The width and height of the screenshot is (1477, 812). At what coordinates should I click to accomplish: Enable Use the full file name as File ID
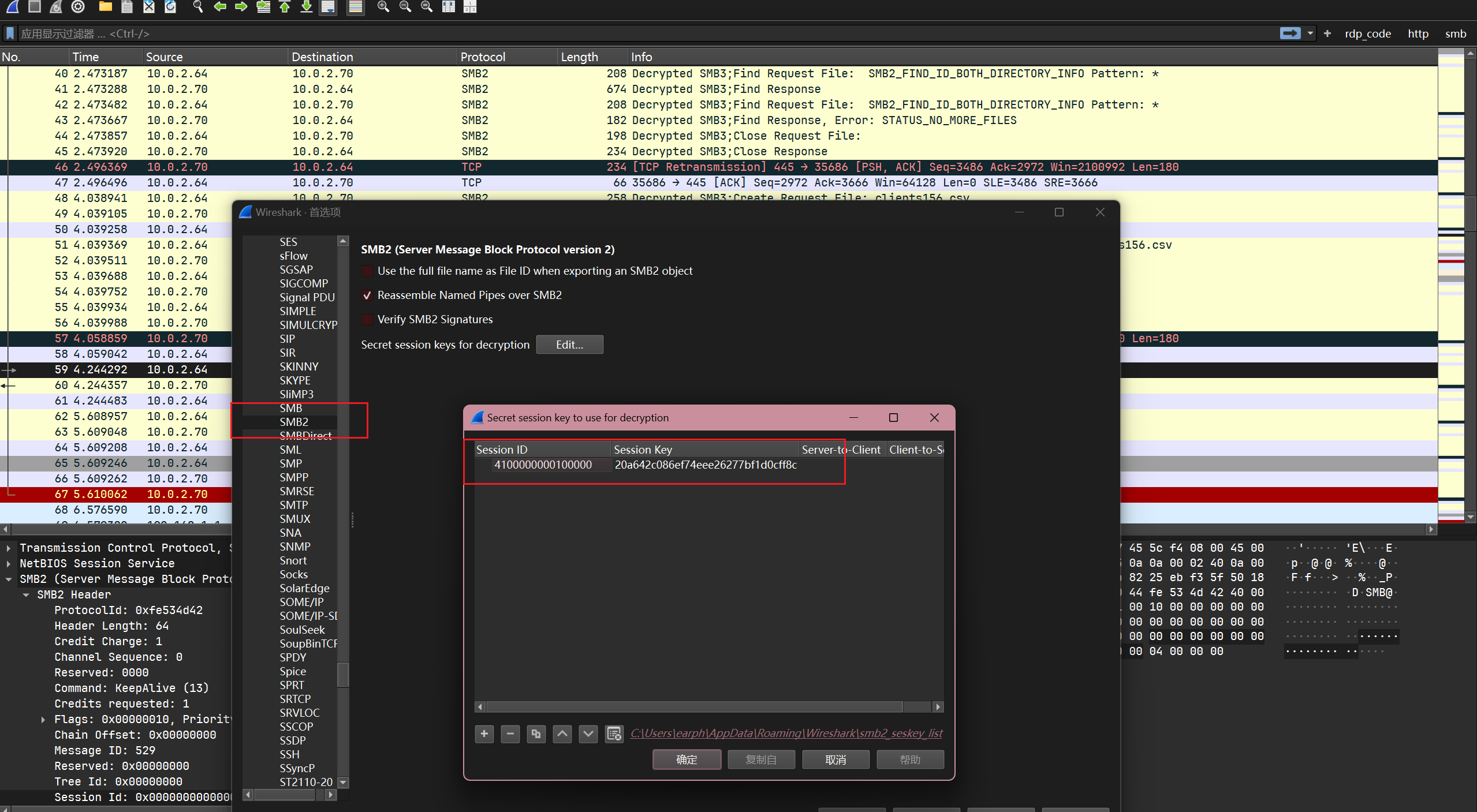click(x=367, y=271)
